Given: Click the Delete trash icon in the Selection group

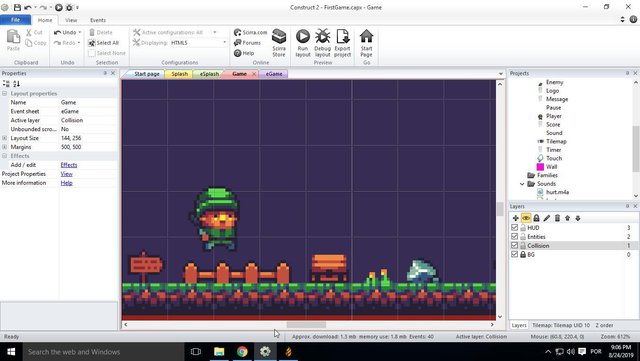Looking at the screenshot, I should [92, 32].
